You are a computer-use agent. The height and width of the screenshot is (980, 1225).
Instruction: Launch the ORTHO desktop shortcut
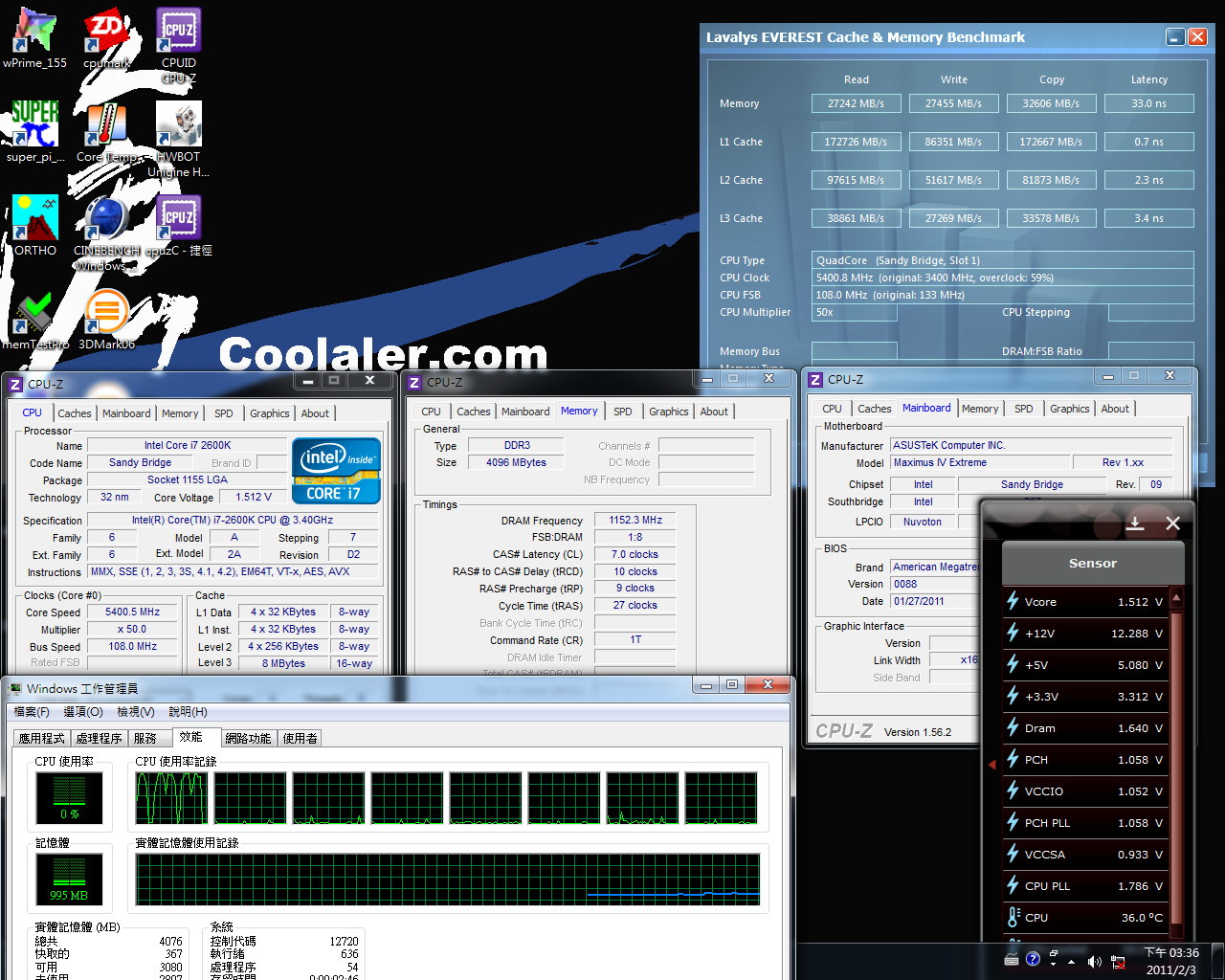coord(35,226)
